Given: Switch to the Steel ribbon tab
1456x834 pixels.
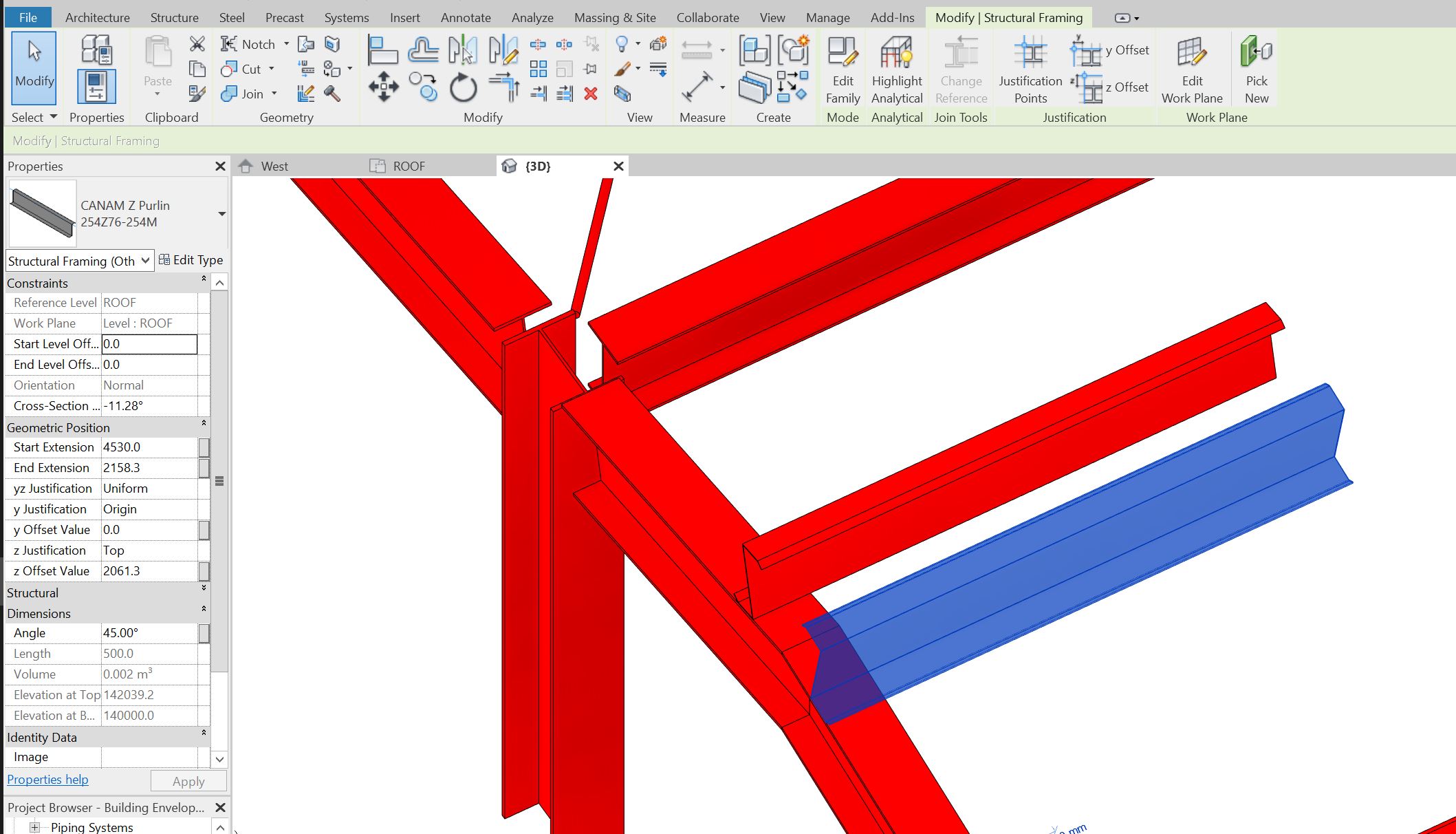Looking at the screenshot, I should [x=231, y=17].
